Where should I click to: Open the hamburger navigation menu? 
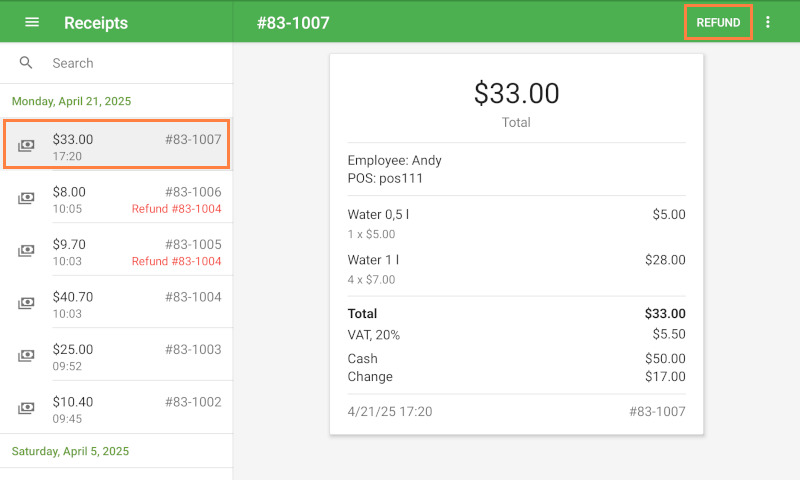click(32, 22)
